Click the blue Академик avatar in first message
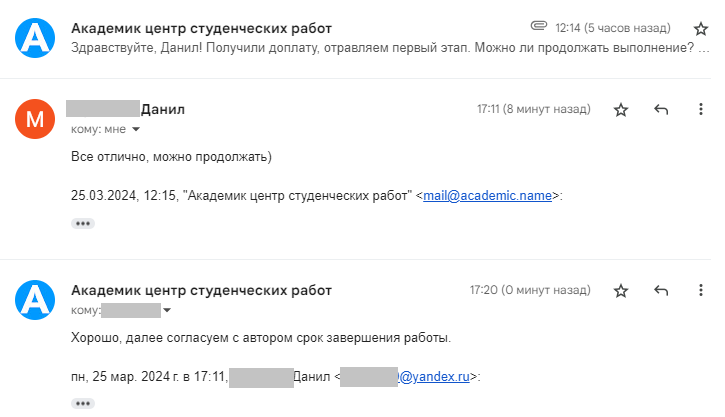 click(35, 38)
